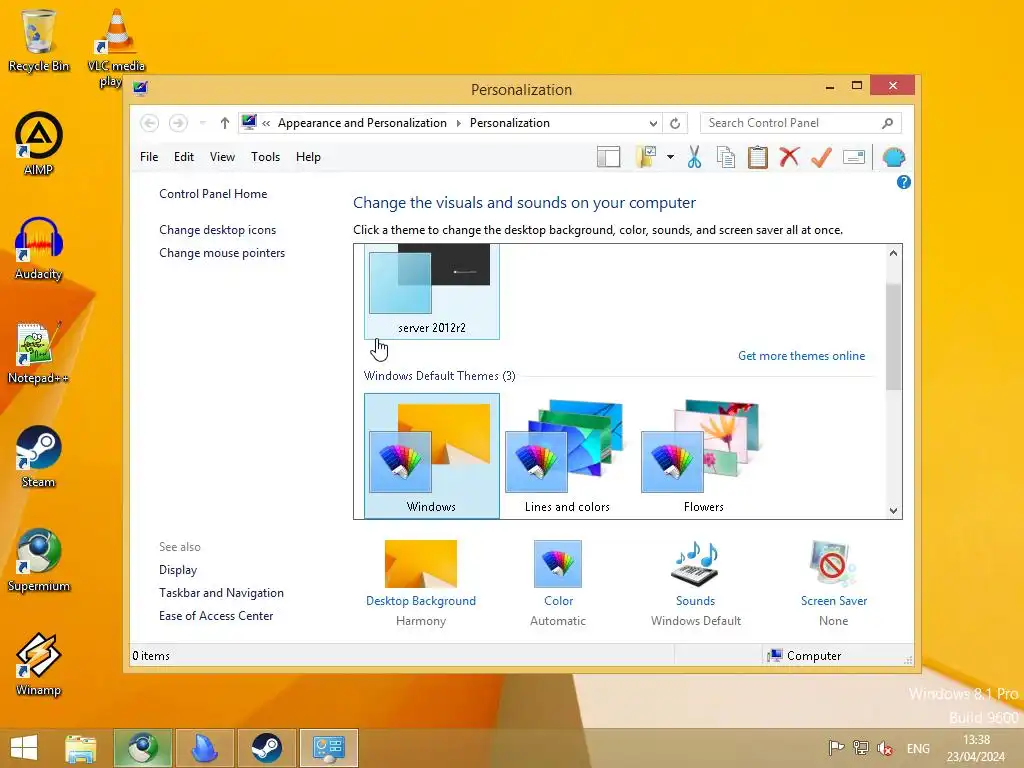Click the rename box toolbar icon
The image size is (1024, 768).
coord(854,157)
